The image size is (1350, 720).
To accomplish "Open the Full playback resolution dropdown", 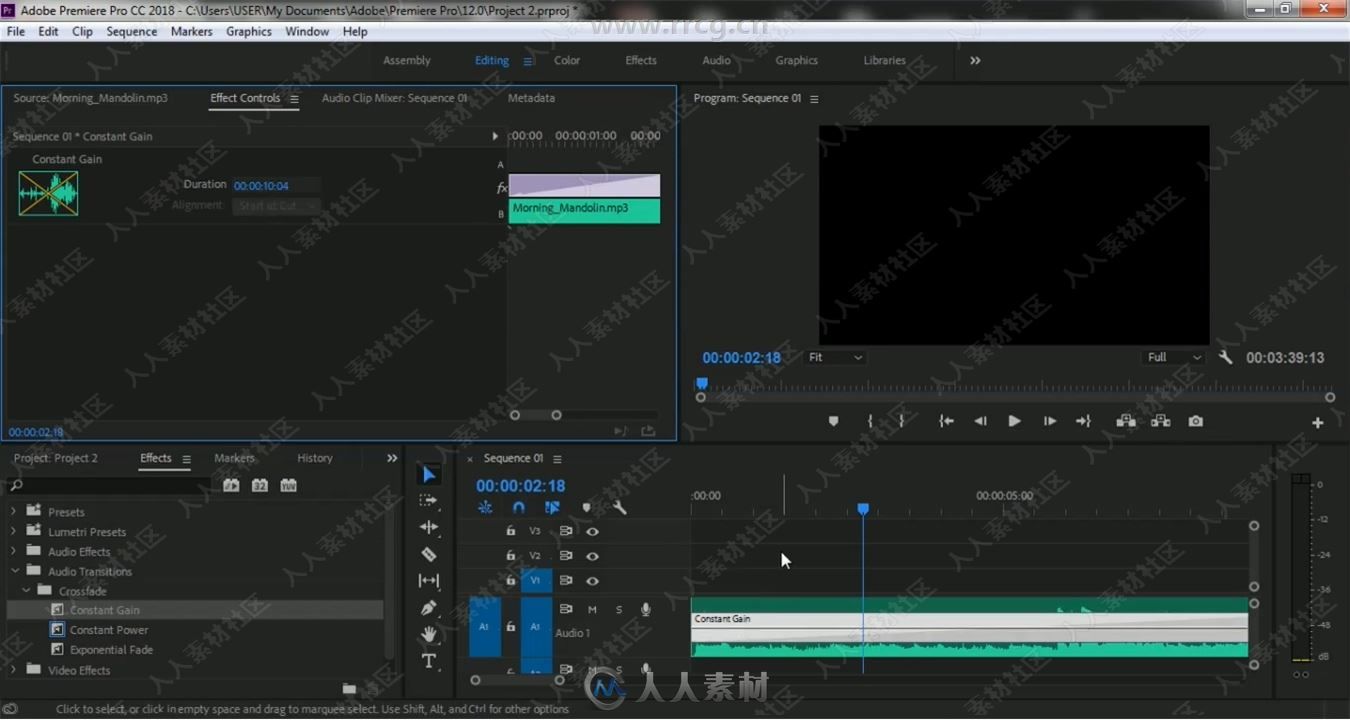I will tap(1174, 357).
